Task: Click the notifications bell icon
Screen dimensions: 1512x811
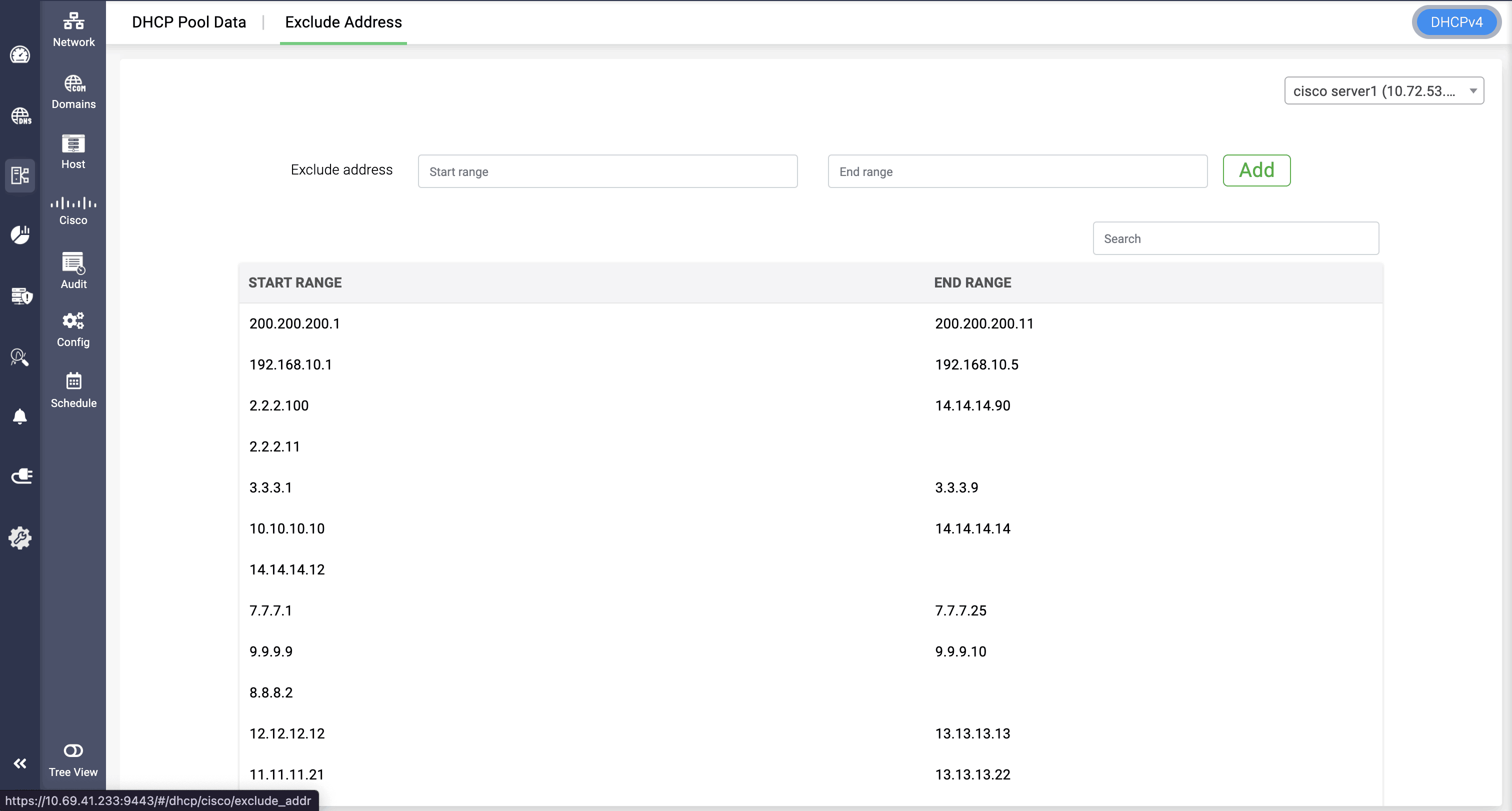Action: [20, 416]
